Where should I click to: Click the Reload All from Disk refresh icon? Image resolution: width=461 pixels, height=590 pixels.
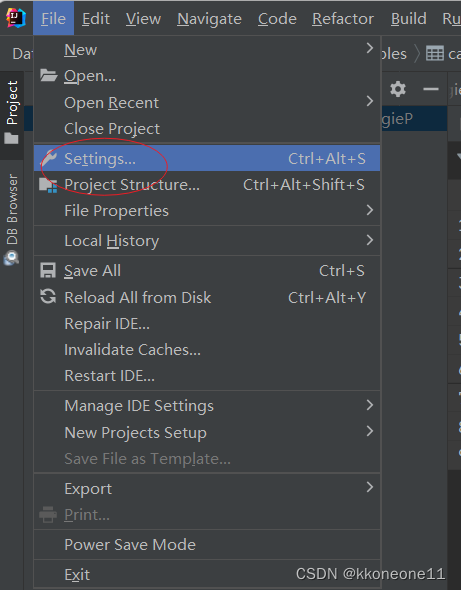click(x=48, y=297)
